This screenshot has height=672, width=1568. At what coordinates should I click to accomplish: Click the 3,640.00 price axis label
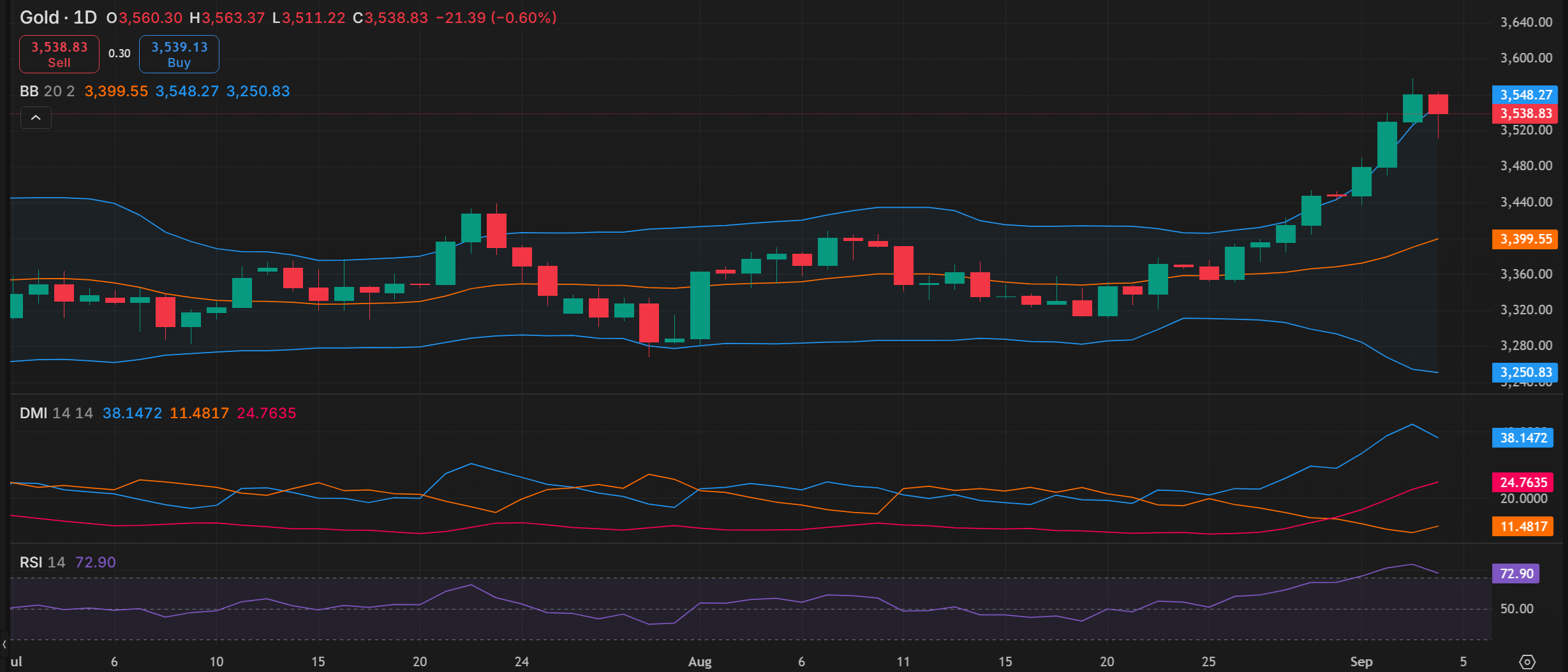coord(1526,22)
